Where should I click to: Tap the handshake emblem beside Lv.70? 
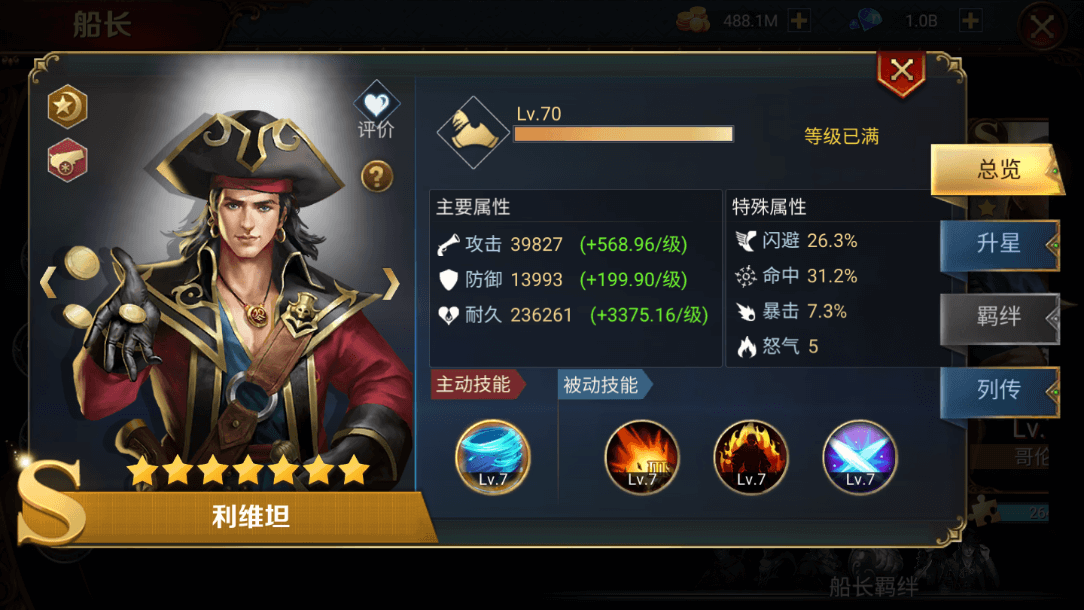(x=474, y=132)
